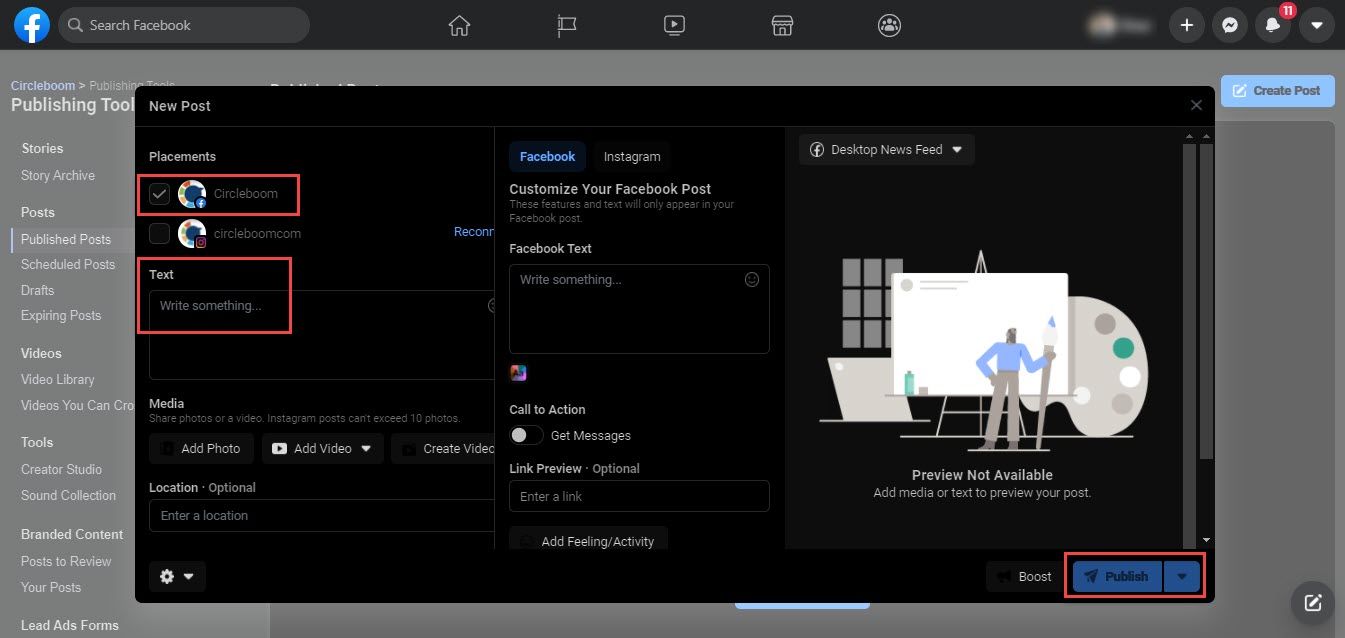Image resolution: width=1345 pixels, height=638 pixels.
Task: Open the Messenger icon
Action: [x=1230, y=26]
